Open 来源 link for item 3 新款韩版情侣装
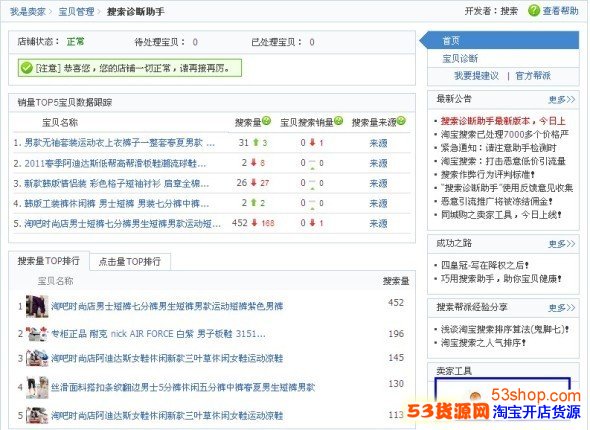The height and width of the screenshot is (430, 590). 378,183
